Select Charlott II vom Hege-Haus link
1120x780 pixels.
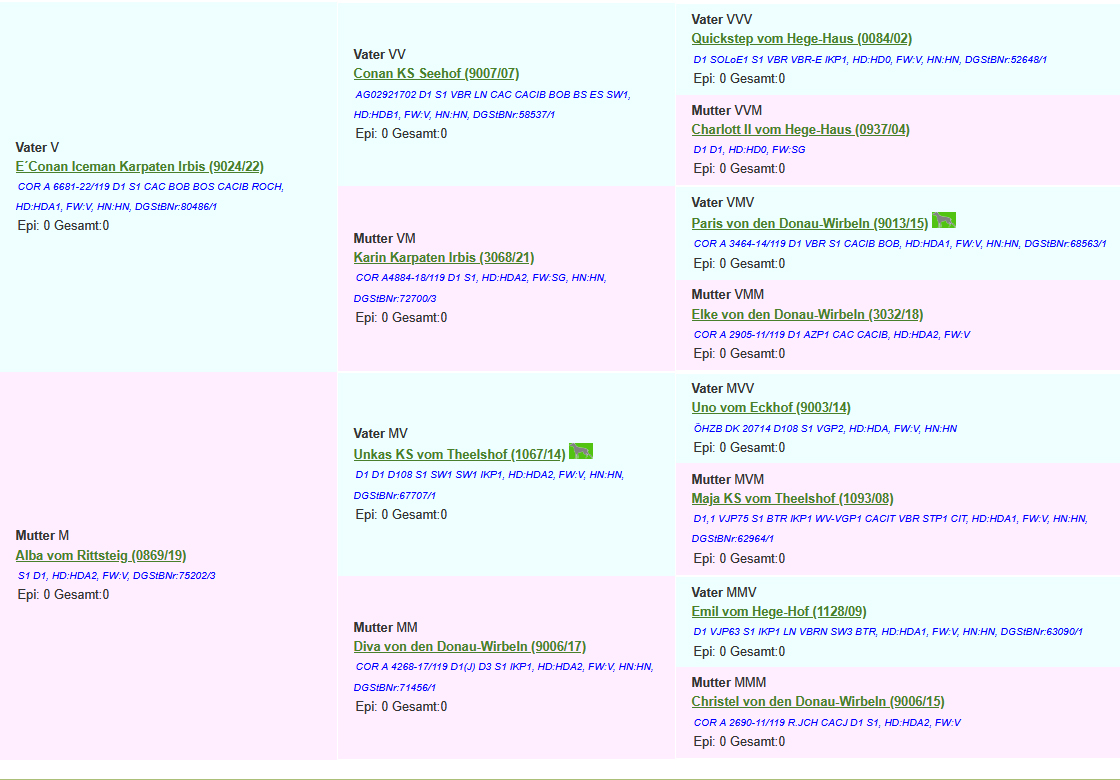tap(800, 130)
